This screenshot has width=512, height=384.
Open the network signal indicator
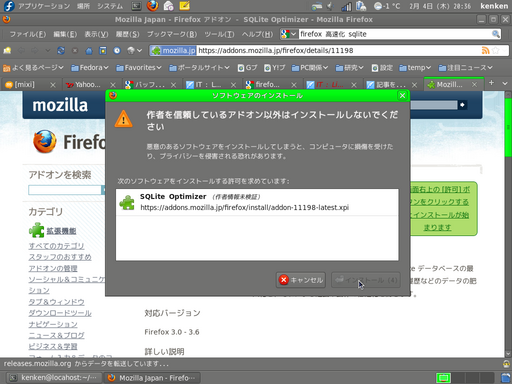346,6
